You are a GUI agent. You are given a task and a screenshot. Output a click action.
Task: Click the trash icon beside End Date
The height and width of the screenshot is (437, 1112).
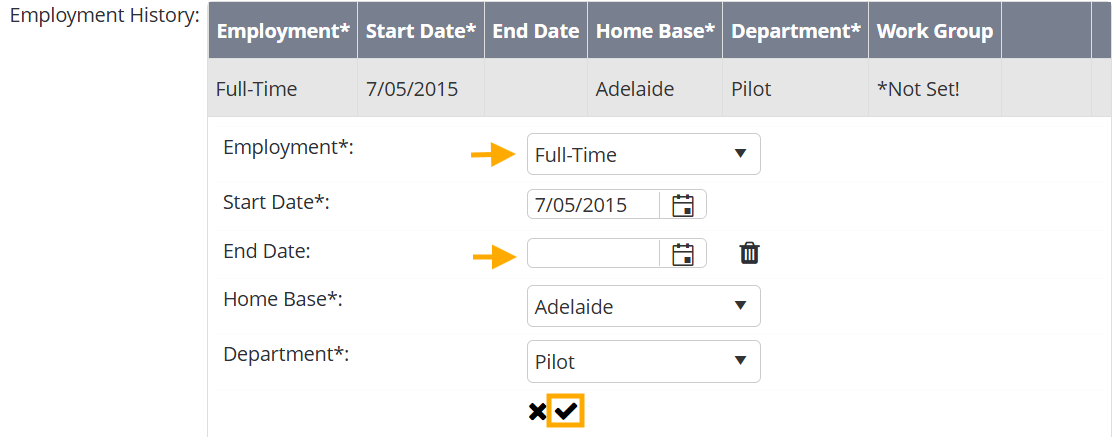pos(750,254)
